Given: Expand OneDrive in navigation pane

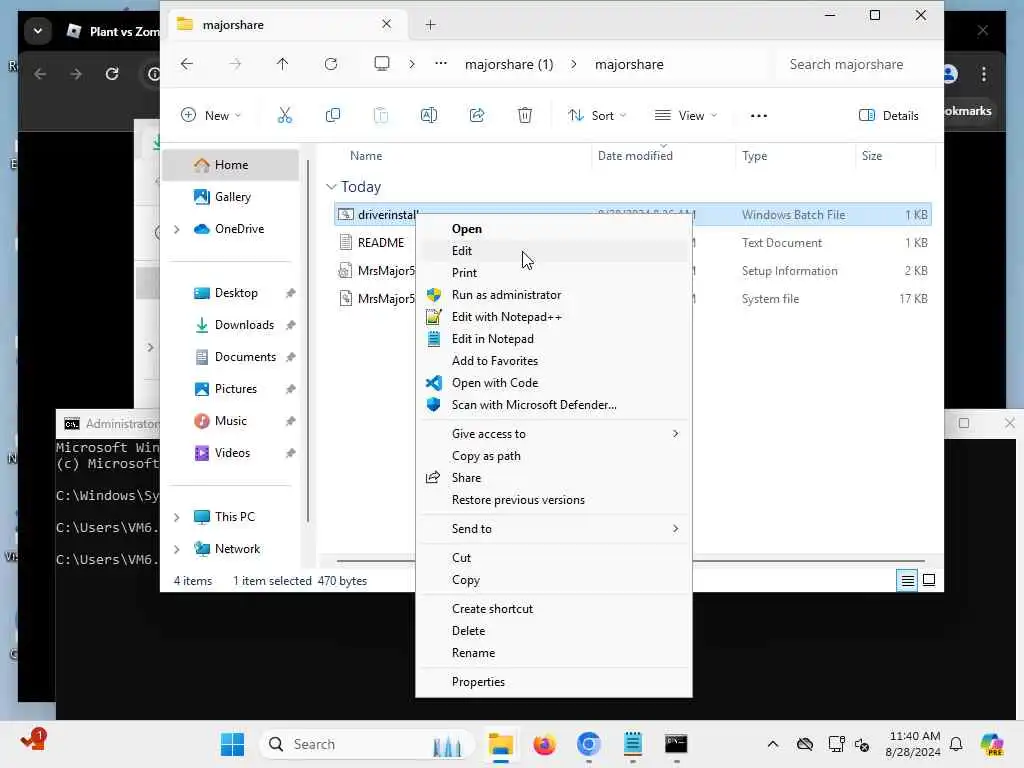Looking at the screenshot, I should (x=176, y=229).
